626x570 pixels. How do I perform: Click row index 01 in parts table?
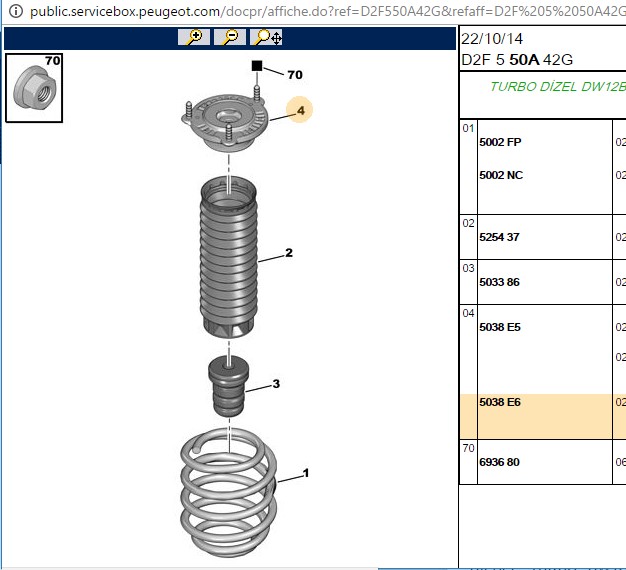(468, 129)
